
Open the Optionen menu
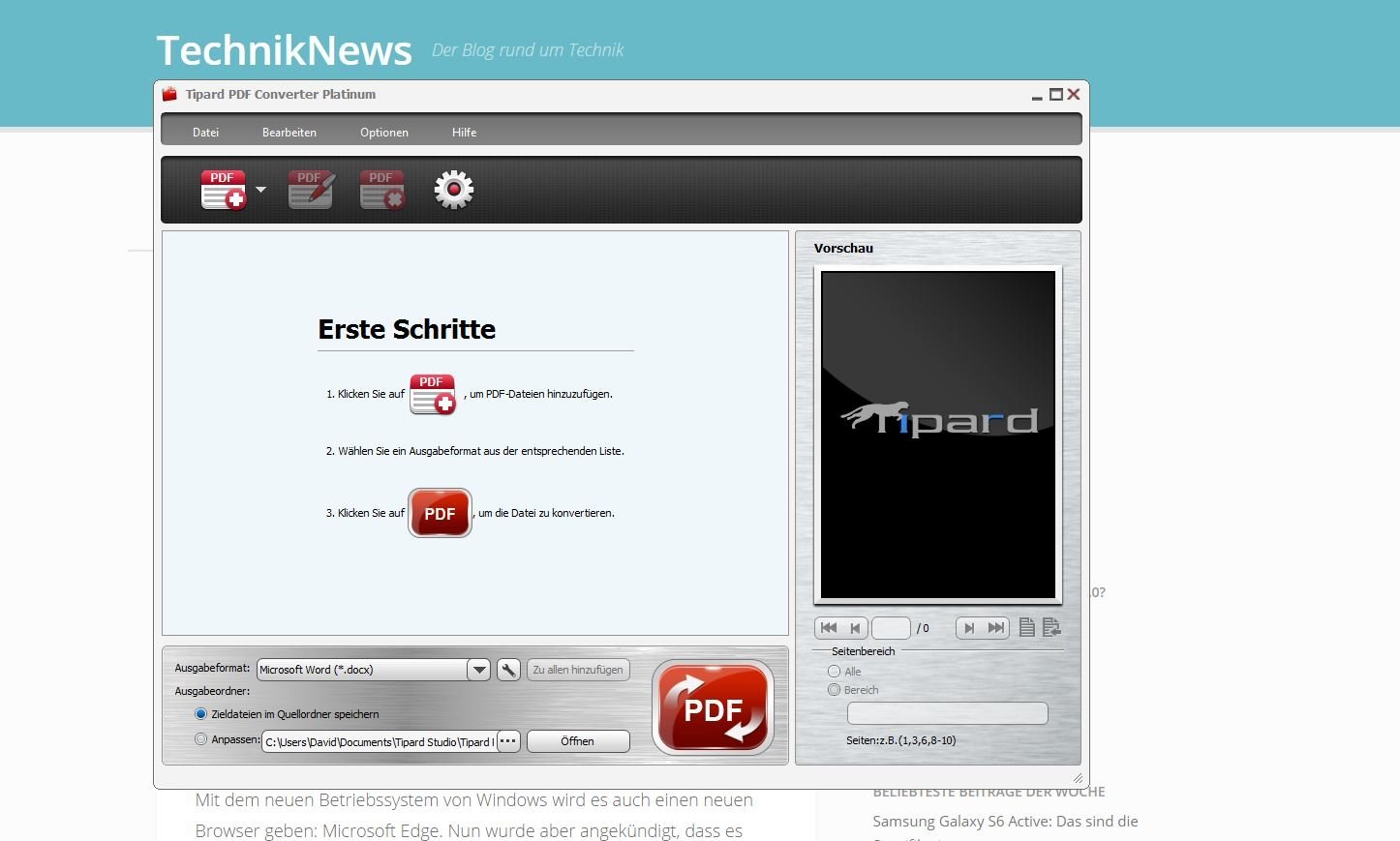384,133
